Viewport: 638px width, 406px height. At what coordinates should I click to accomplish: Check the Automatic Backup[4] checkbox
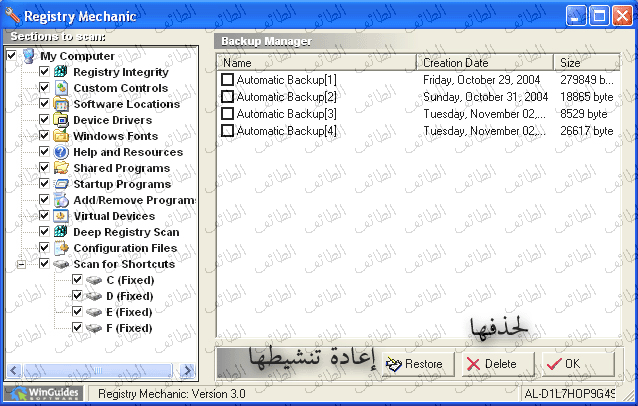[x=227, y=131]
